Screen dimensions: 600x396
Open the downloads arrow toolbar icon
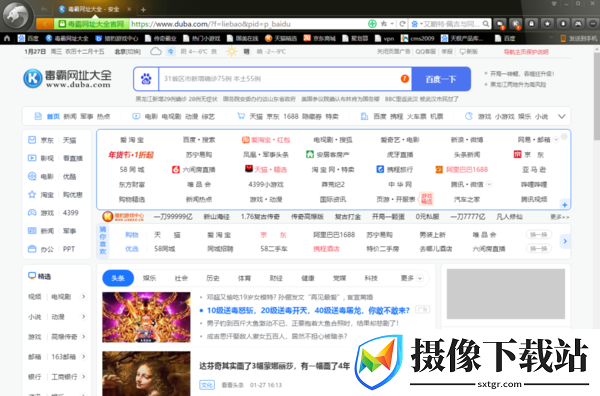point(563,24)
